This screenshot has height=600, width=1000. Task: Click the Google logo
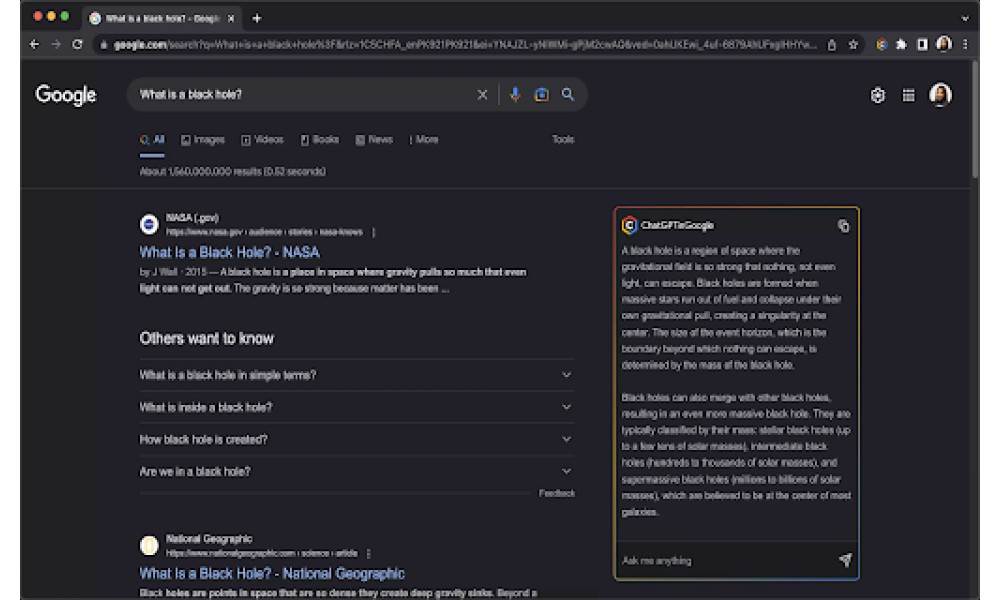(x=66, y=95)
